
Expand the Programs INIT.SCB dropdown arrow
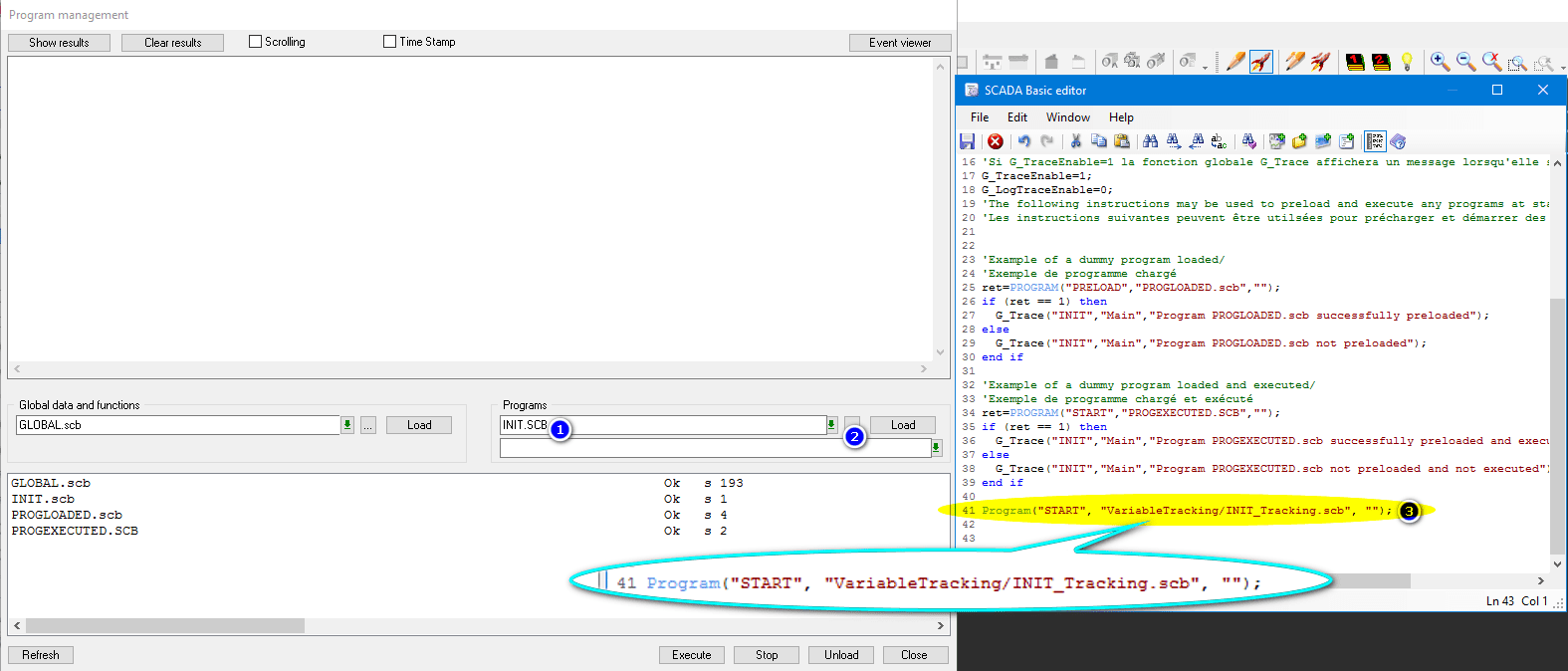(831, 425)
